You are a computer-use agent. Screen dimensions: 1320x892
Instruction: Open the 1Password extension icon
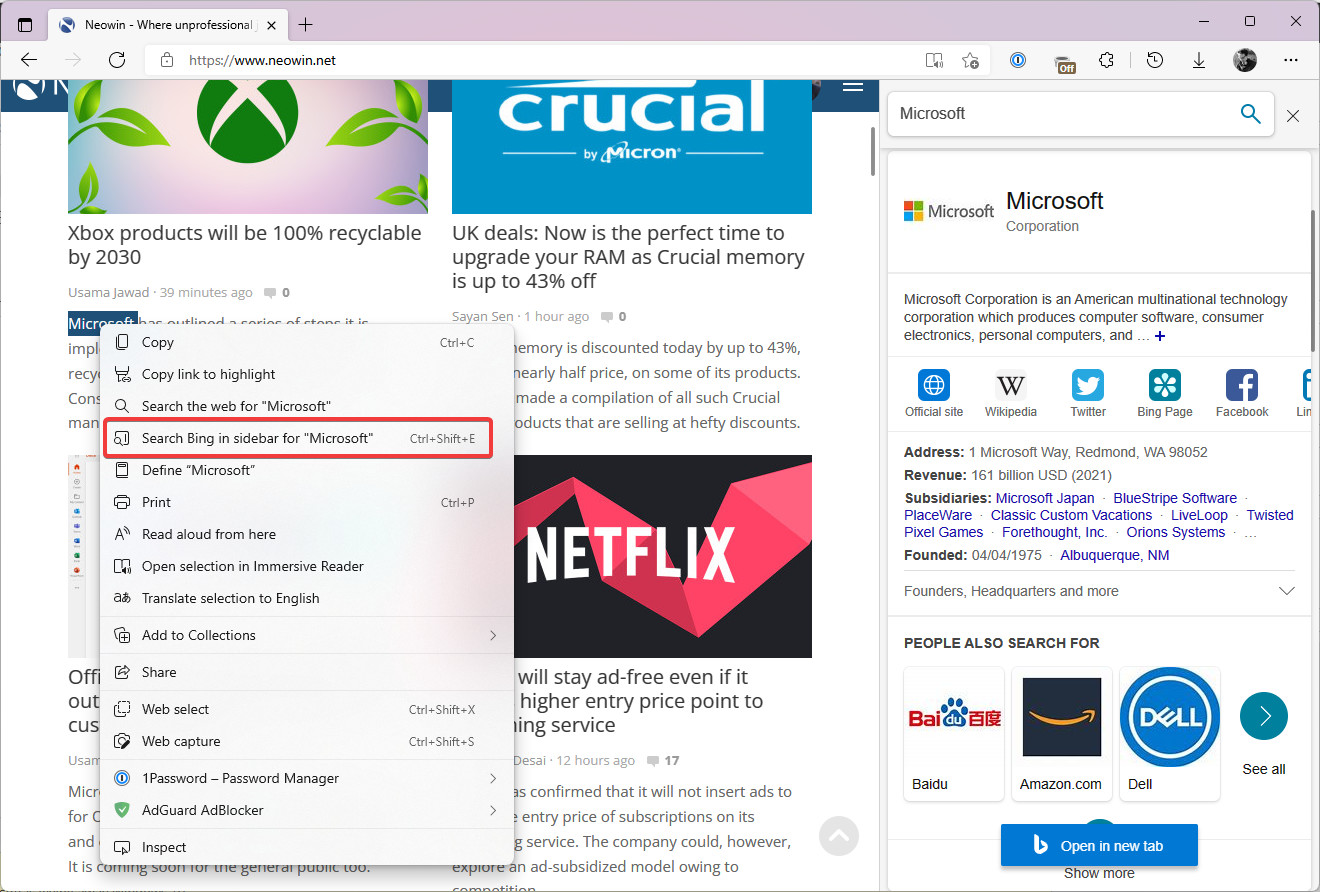[1018, 60]
